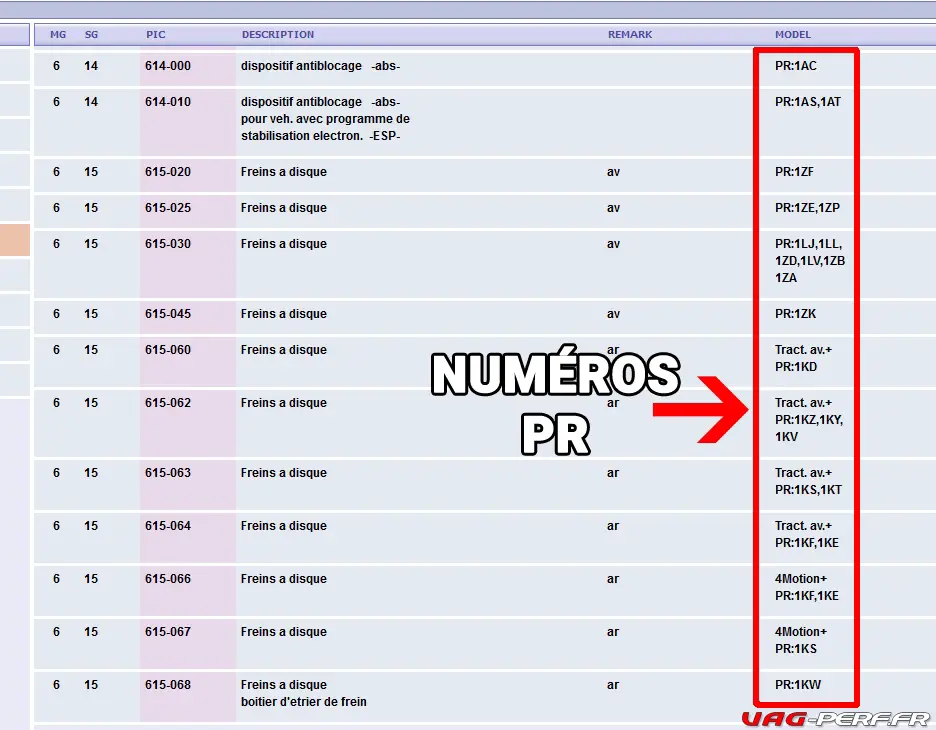Select PIC code 615-025

168,208
